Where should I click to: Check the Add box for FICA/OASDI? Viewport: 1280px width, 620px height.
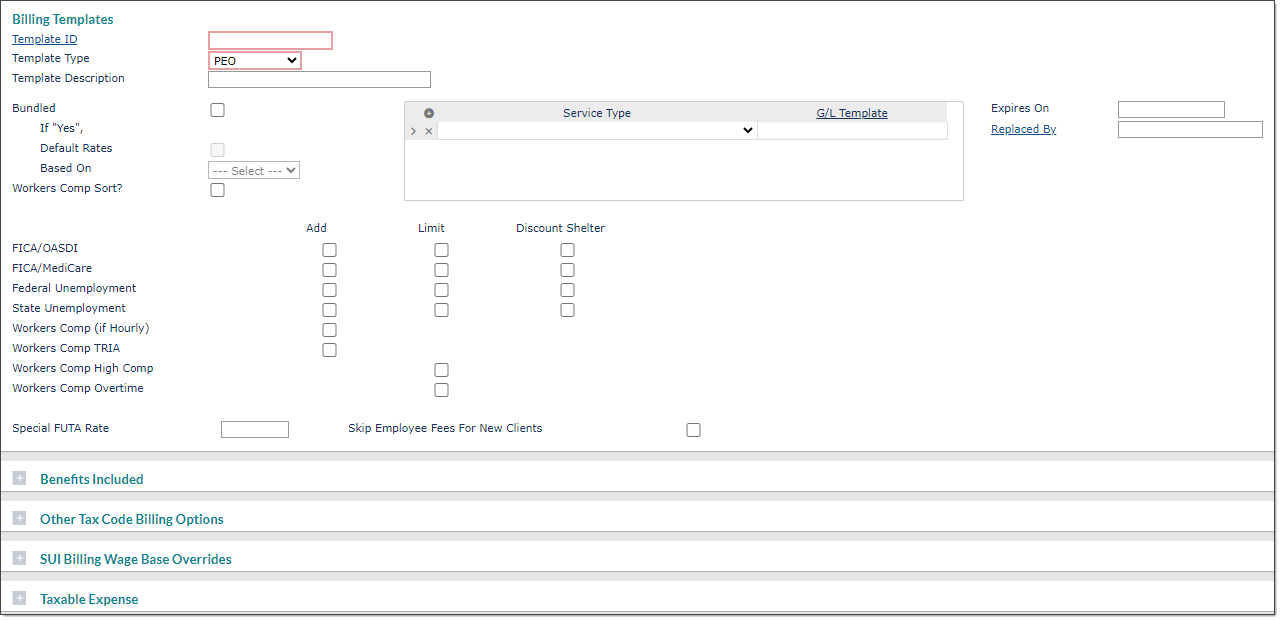pyautogui.click(x=329, y=249)
